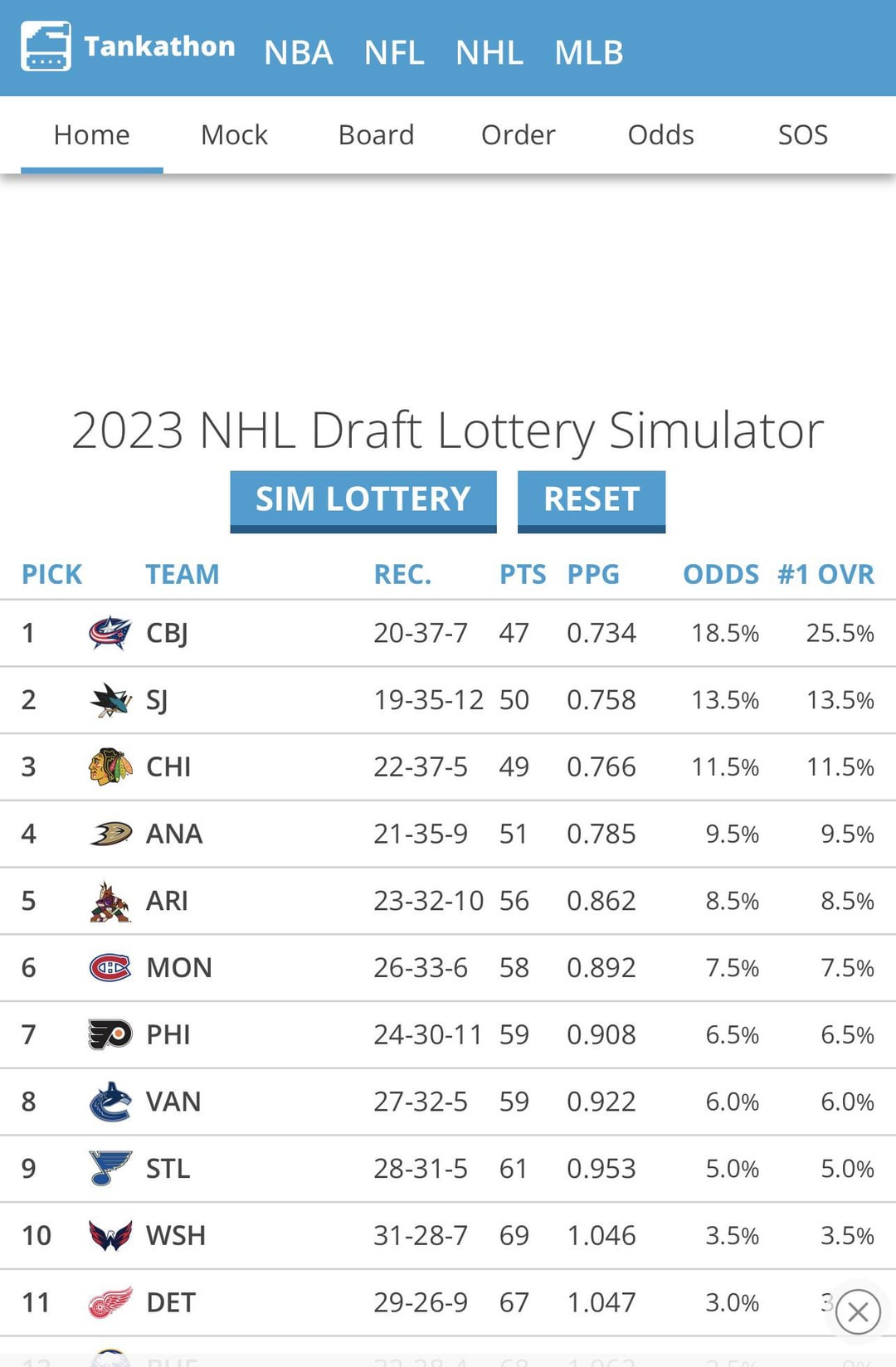Click the Columbus Blue Jackets team logo
896x1367 pixels.
point(110,634)
